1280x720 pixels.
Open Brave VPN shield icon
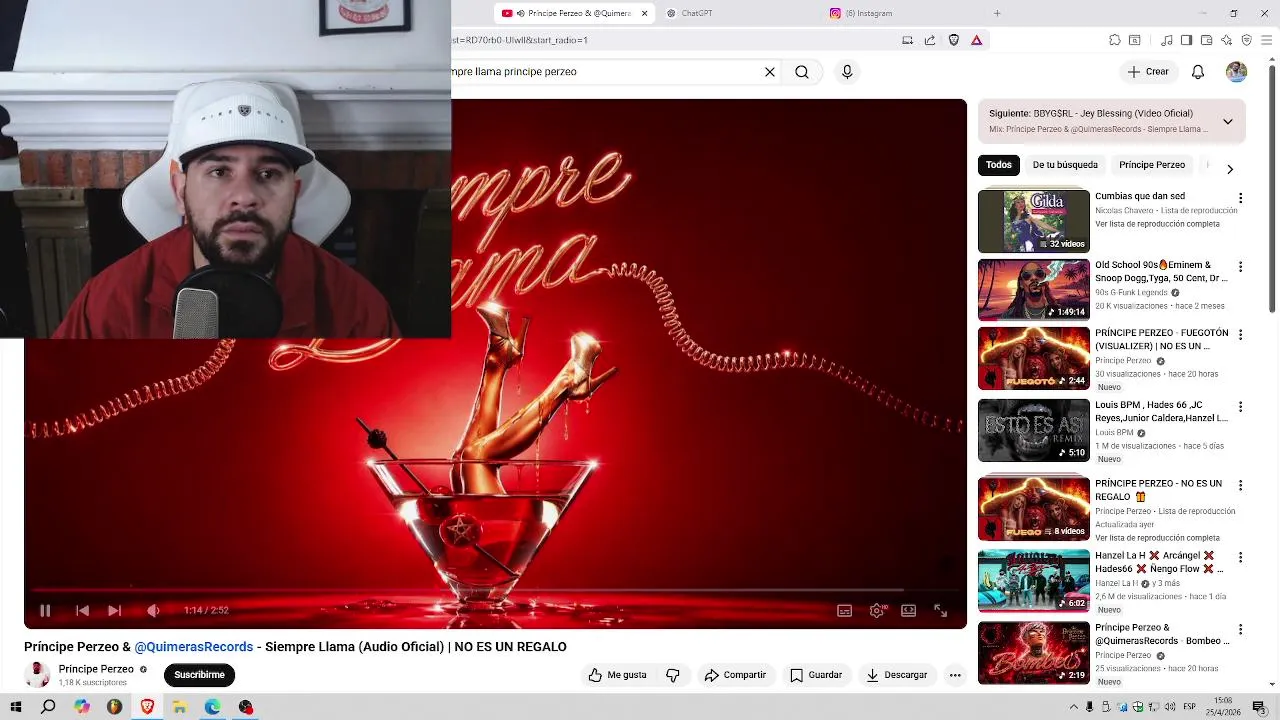1247,40
